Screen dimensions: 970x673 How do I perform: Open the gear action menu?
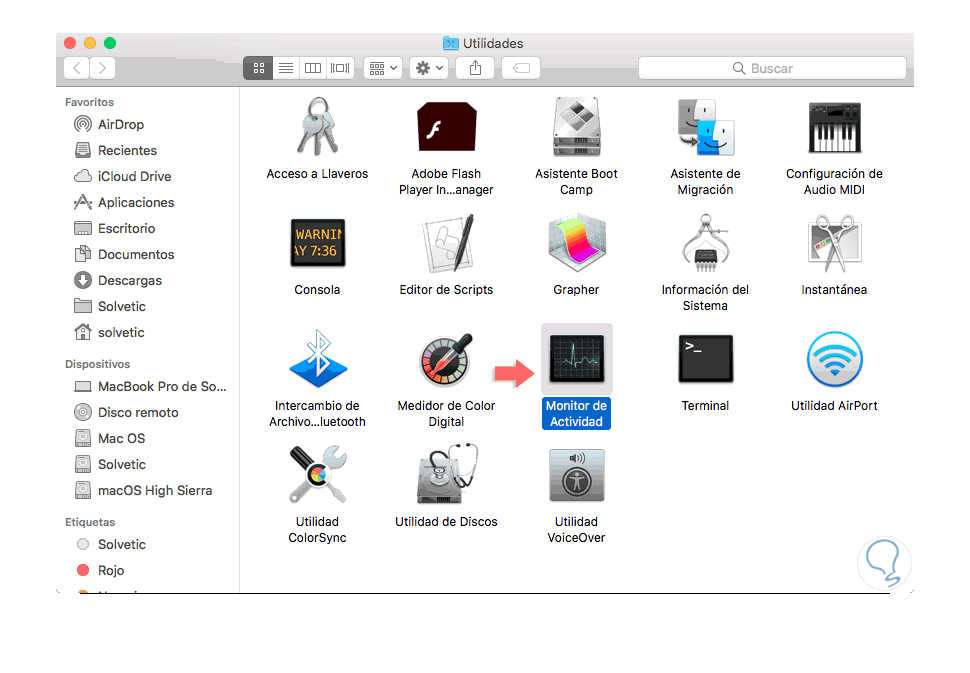tap(429, 68)
